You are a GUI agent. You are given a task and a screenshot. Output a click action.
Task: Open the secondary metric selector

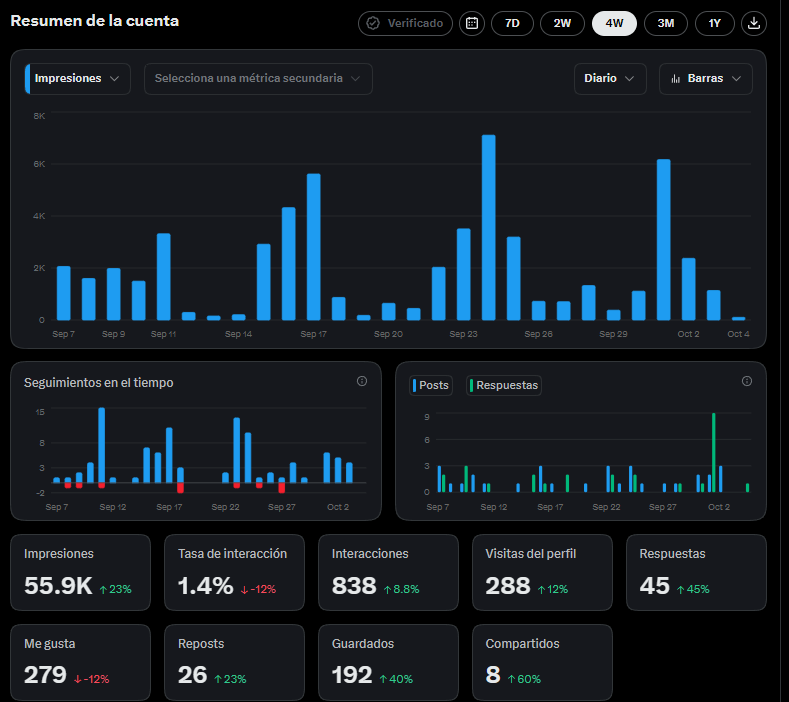[258, 79]
